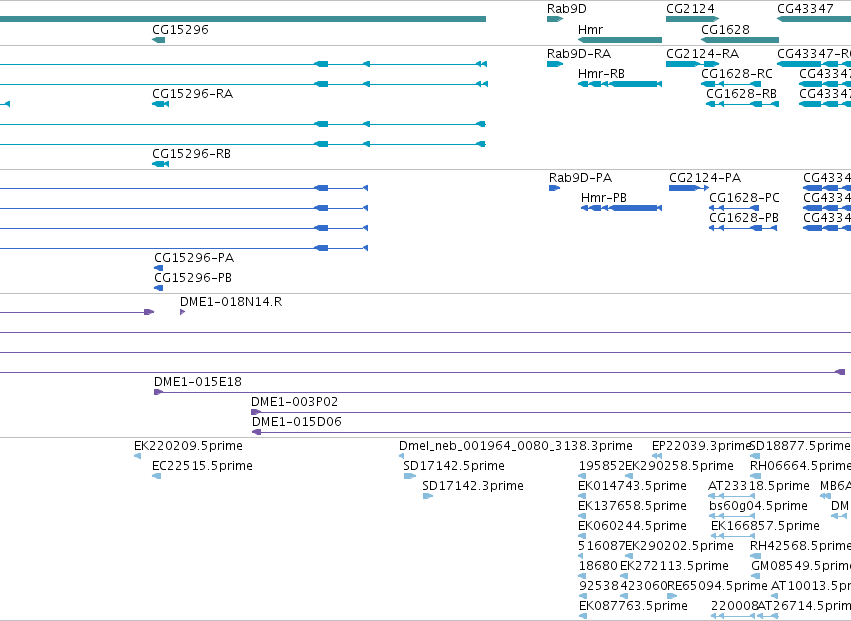Click the Hmr gene bar

click(x=620, y=40)
